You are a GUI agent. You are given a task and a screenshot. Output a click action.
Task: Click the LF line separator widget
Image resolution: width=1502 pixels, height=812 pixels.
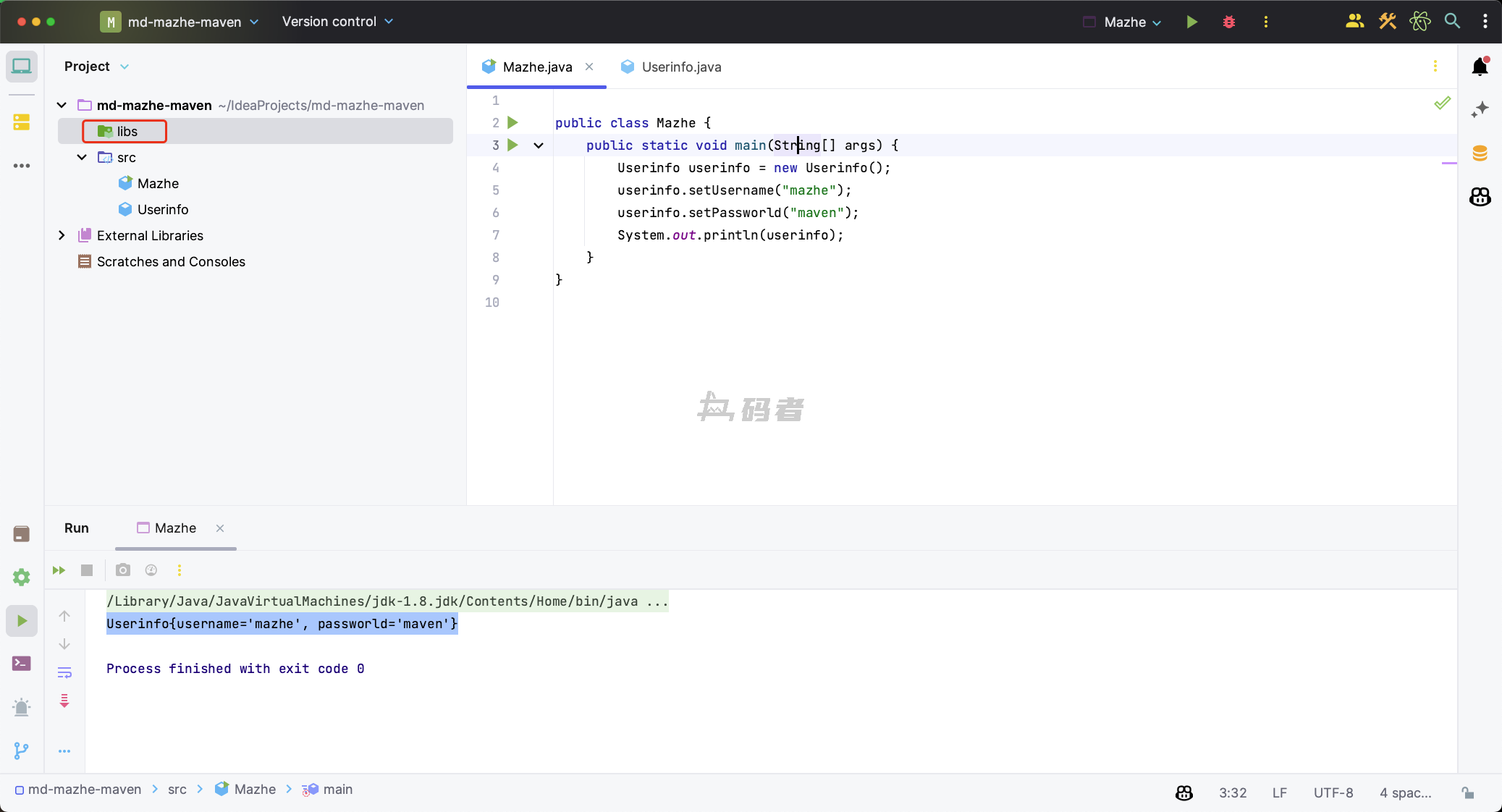pyautogui.click(x=1279, y=792)
